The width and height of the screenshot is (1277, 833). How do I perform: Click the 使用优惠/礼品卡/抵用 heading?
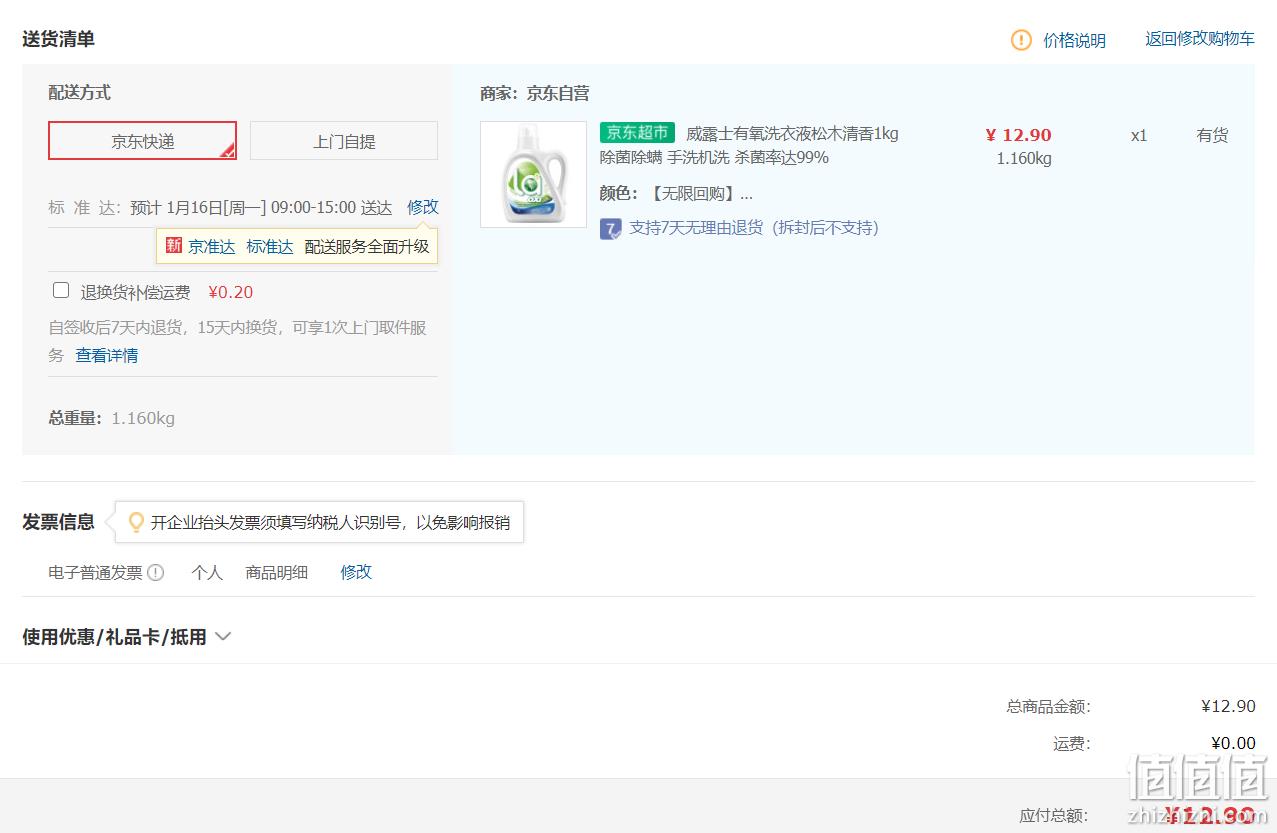pyautogui.click(x=114, y=637)
